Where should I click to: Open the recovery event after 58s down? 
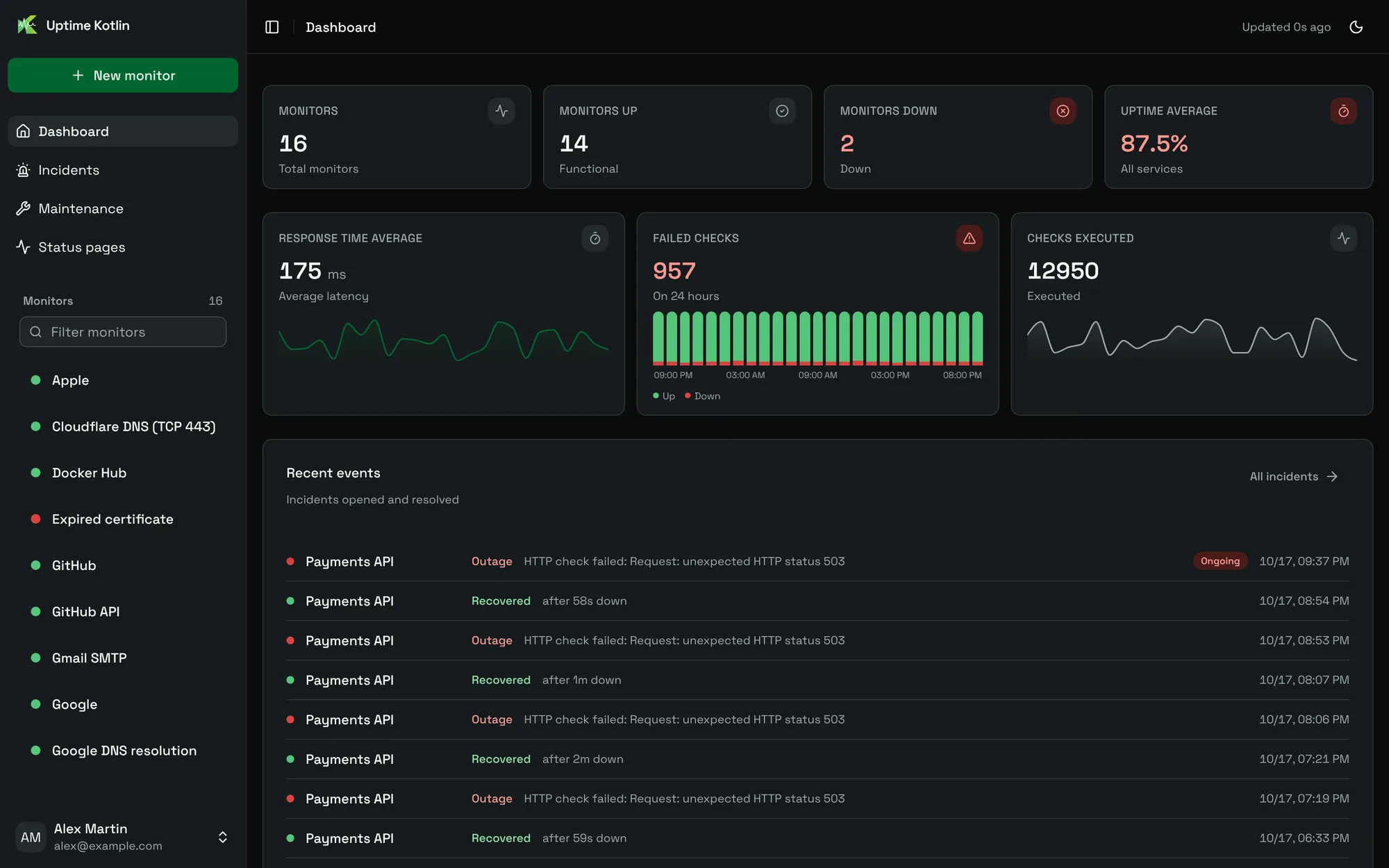coord(817,601)
